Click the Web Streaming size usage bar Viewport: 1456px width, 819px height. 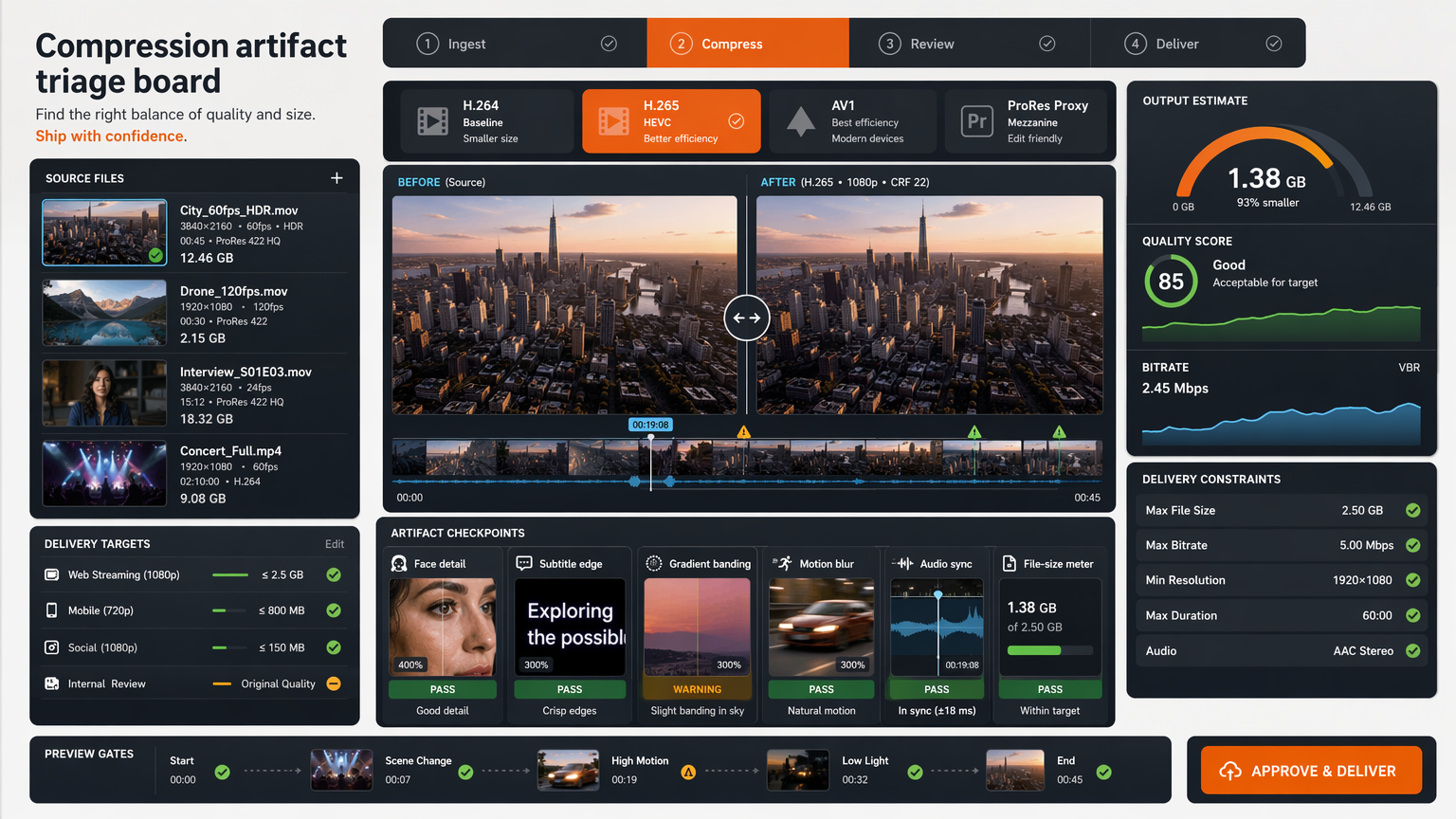click(x=230, y=574)
